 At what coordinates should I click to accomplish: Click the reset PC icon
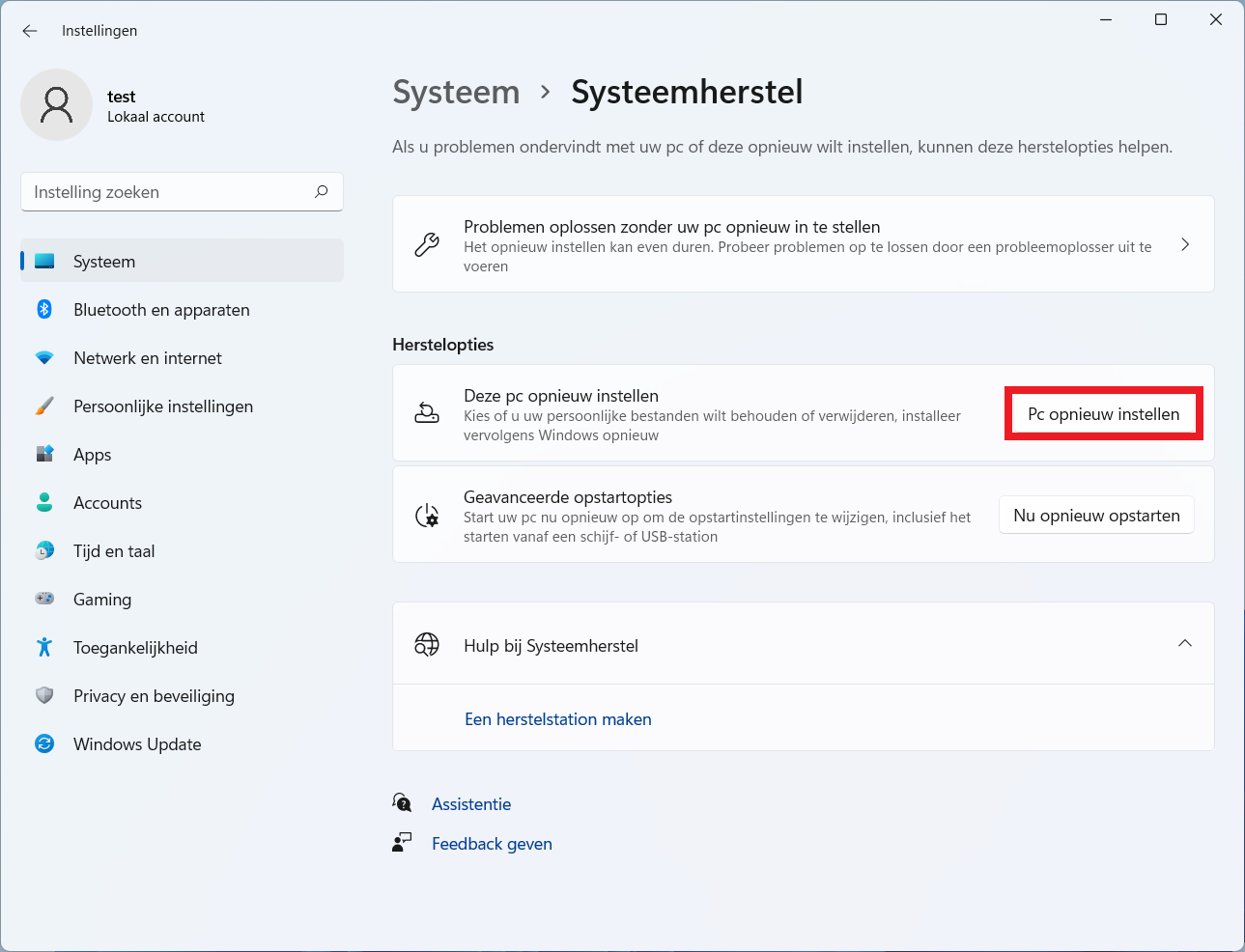[427, 413]
